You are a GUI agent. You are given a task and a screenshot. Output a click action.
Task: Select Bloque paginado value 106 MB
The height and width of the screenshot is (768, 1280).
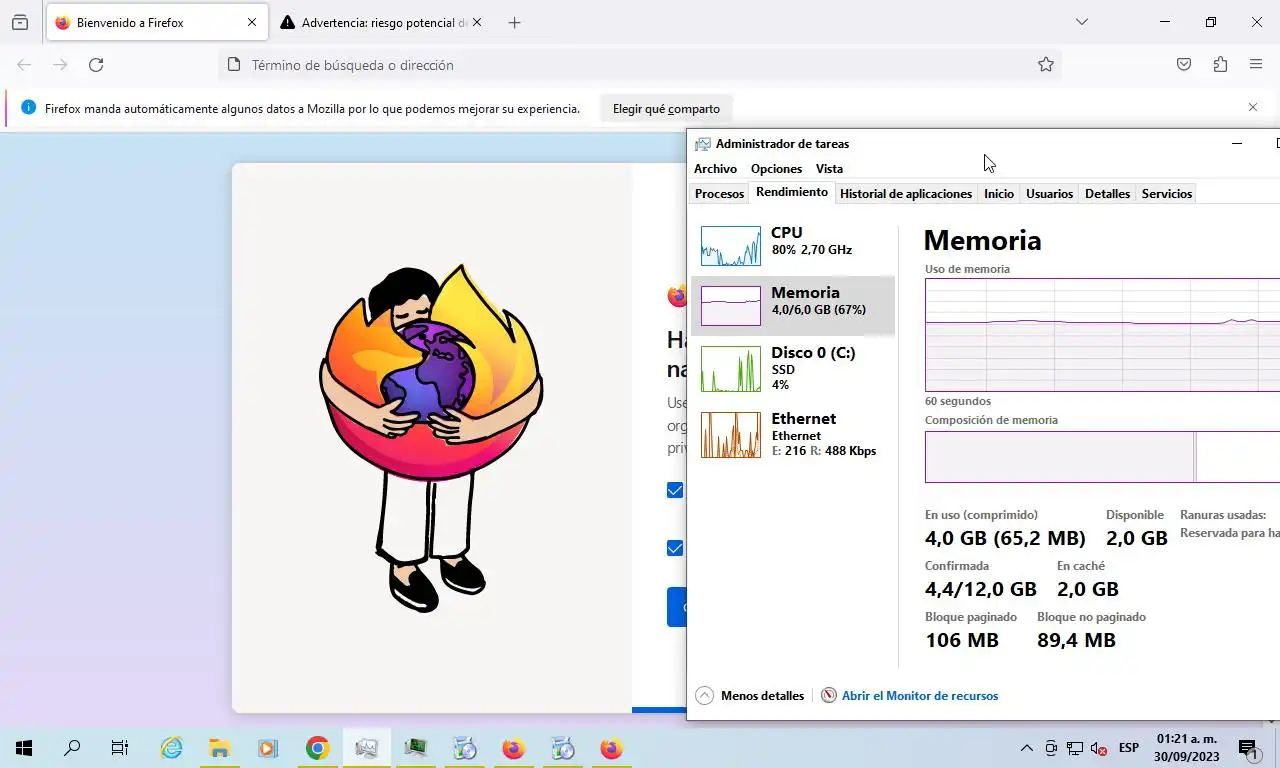962,640
